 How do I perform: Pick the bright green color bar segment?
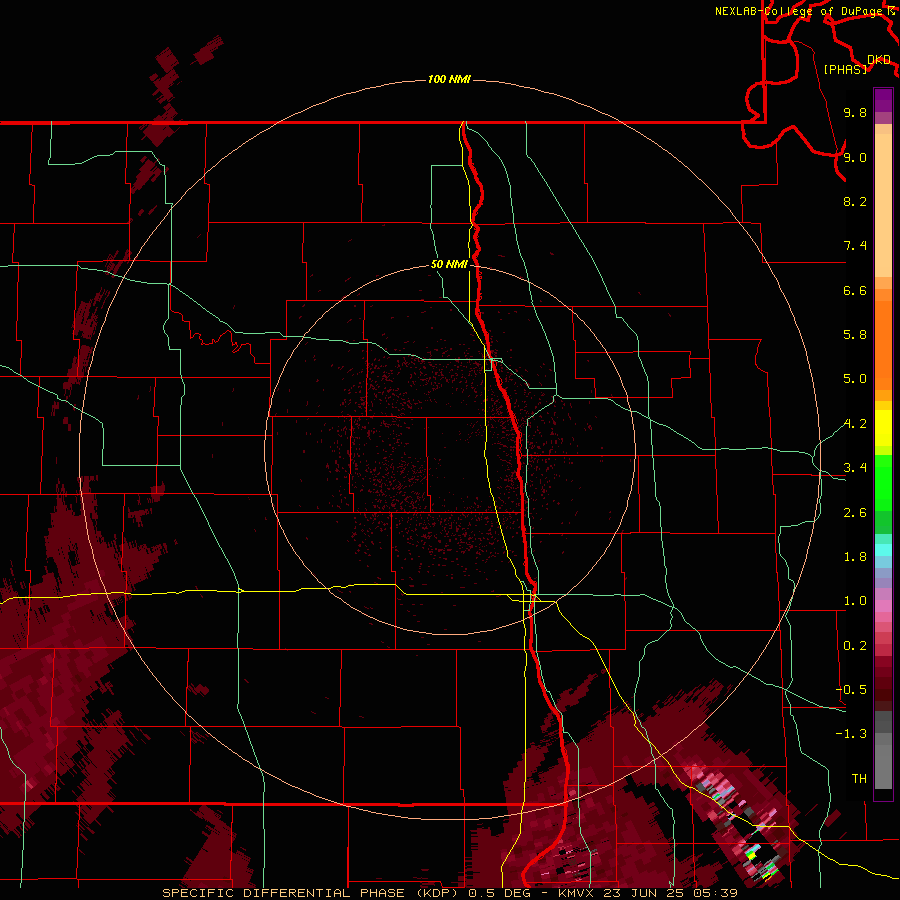[x=883, y=482]
